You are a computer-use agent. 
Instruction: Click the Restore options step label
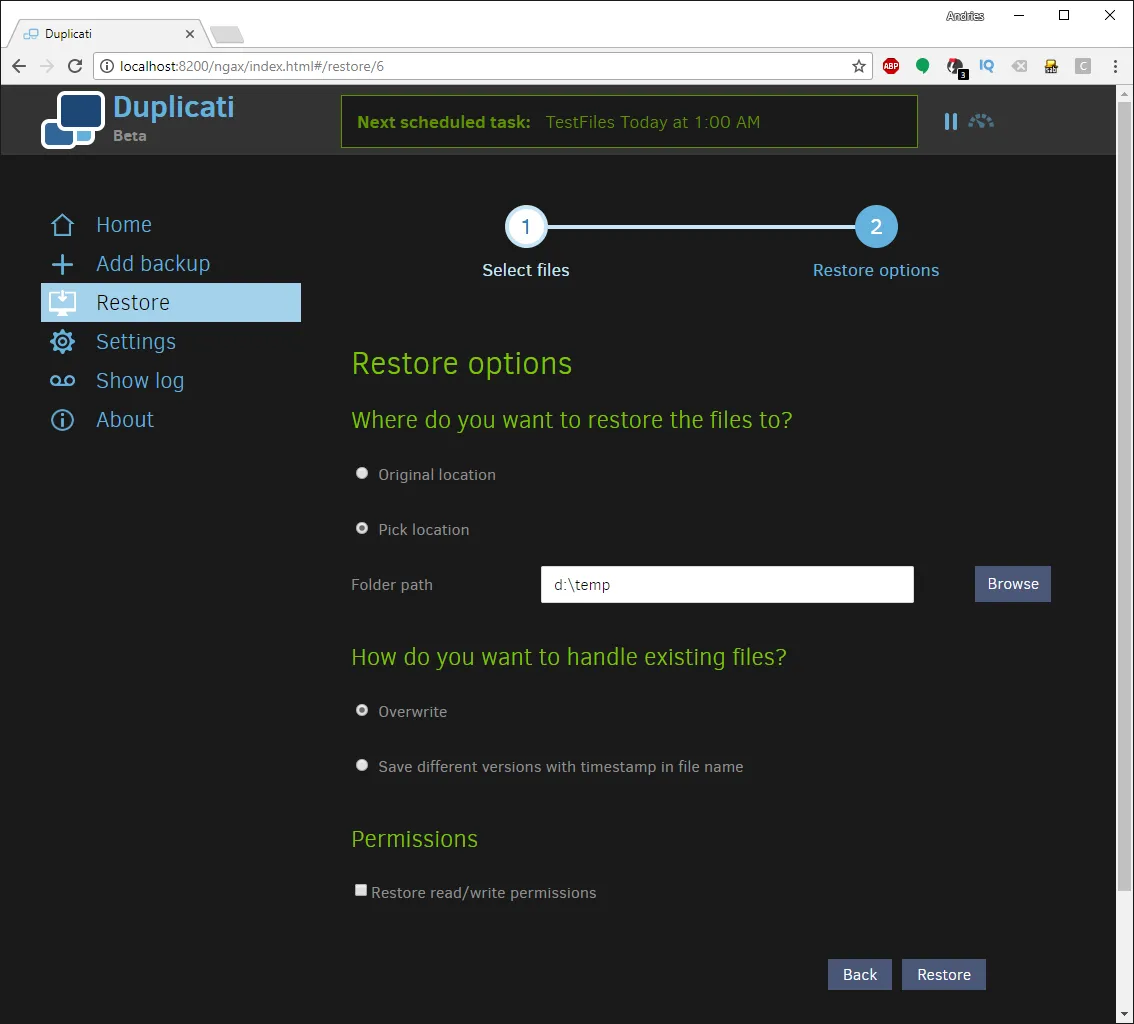click(x=876, y=270)
